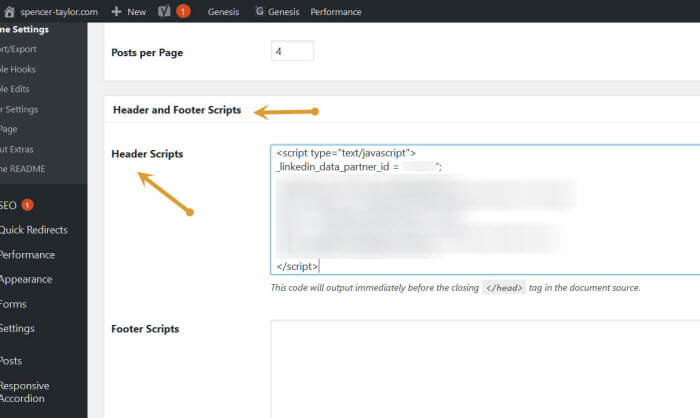This screenshot has width=700, height=418.
Task: Open the Performance menu in admin bar
Action: coord(336,12)
